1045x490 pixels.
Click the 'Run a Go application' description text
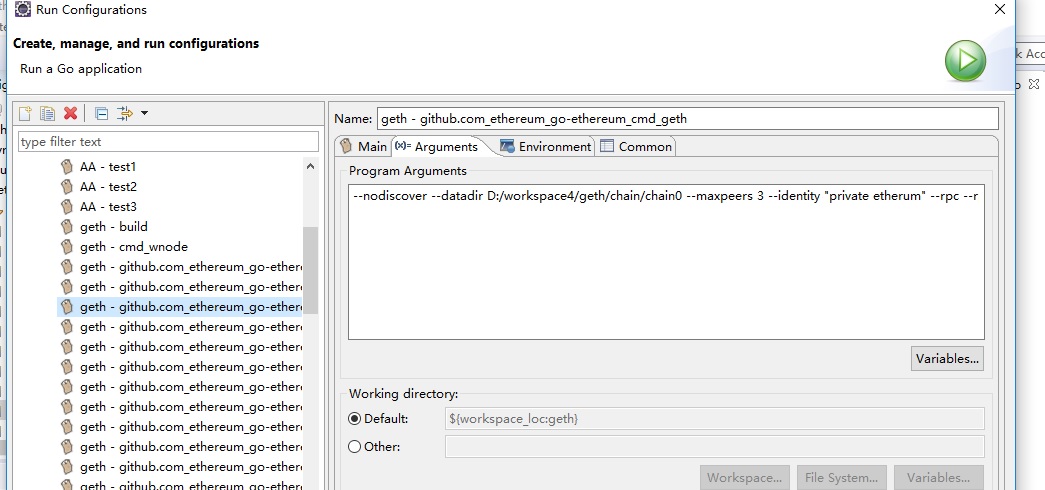(81, 69)
